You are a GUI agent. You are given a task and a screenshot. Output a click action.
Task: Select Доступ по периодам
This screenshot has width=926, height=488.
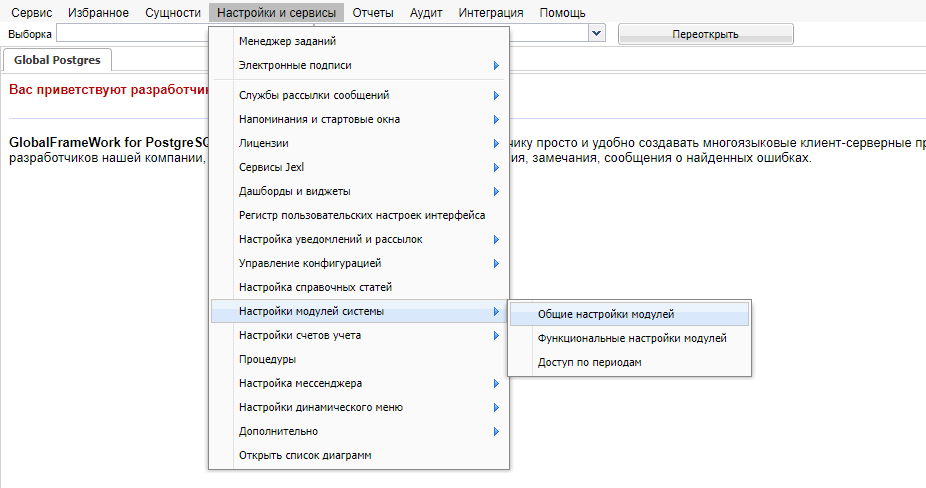tap(589, 362)
